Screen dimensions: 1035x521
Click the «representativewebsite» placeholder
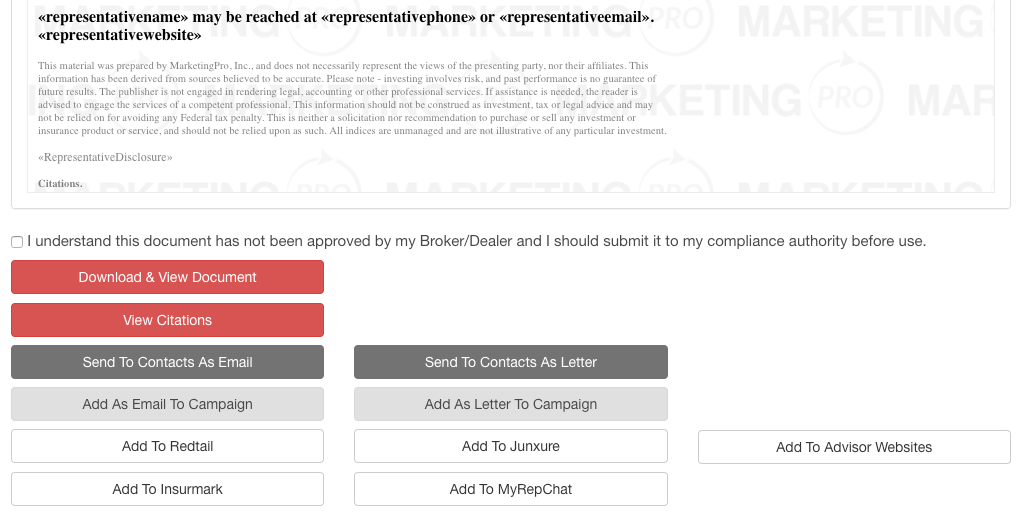[x=119, y=36]
